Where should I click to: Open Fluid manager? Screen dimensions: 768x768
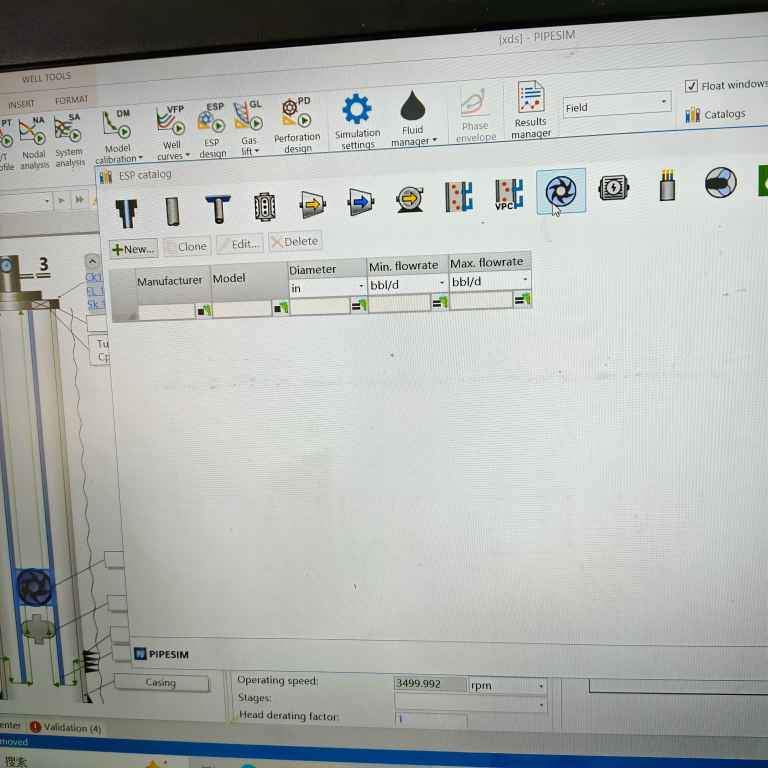pyautogui.click(x=413, y=119)
